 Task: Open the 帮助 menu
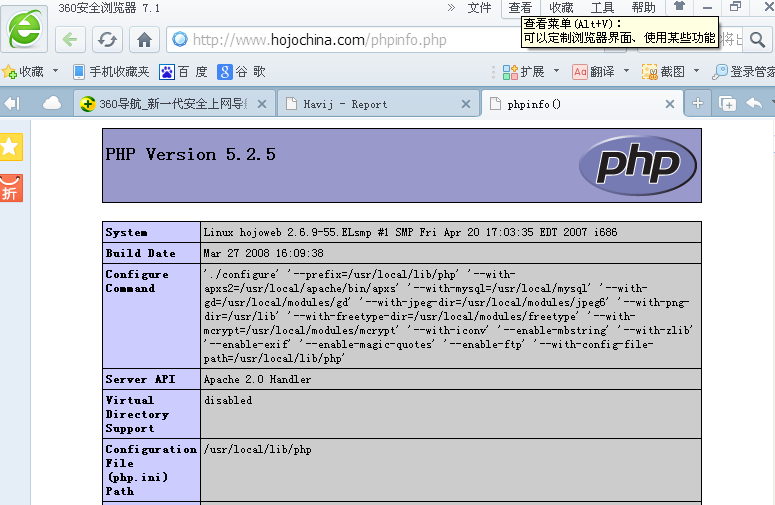tap(644, 8)
